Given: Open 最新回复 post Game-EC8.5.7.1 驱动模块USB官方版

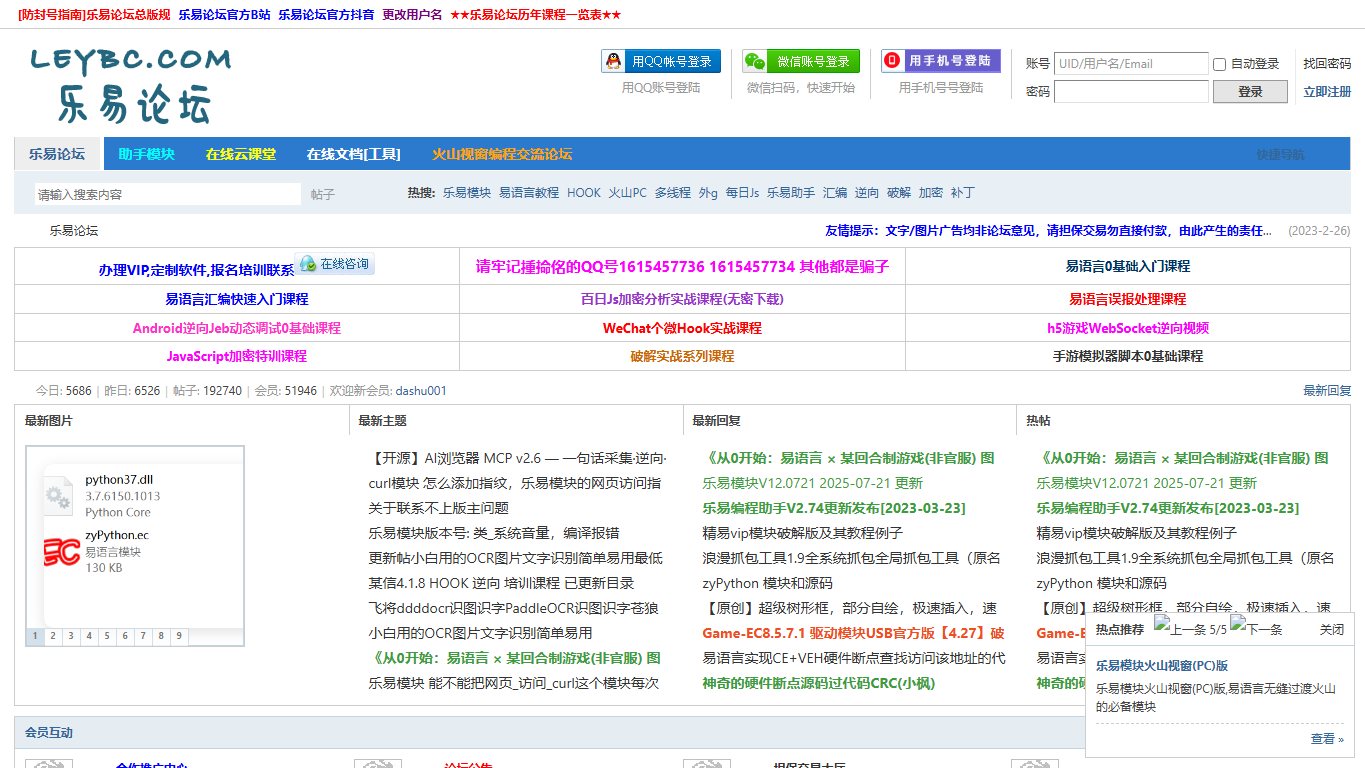Looking at the screenshot, I should pos(853,633).
